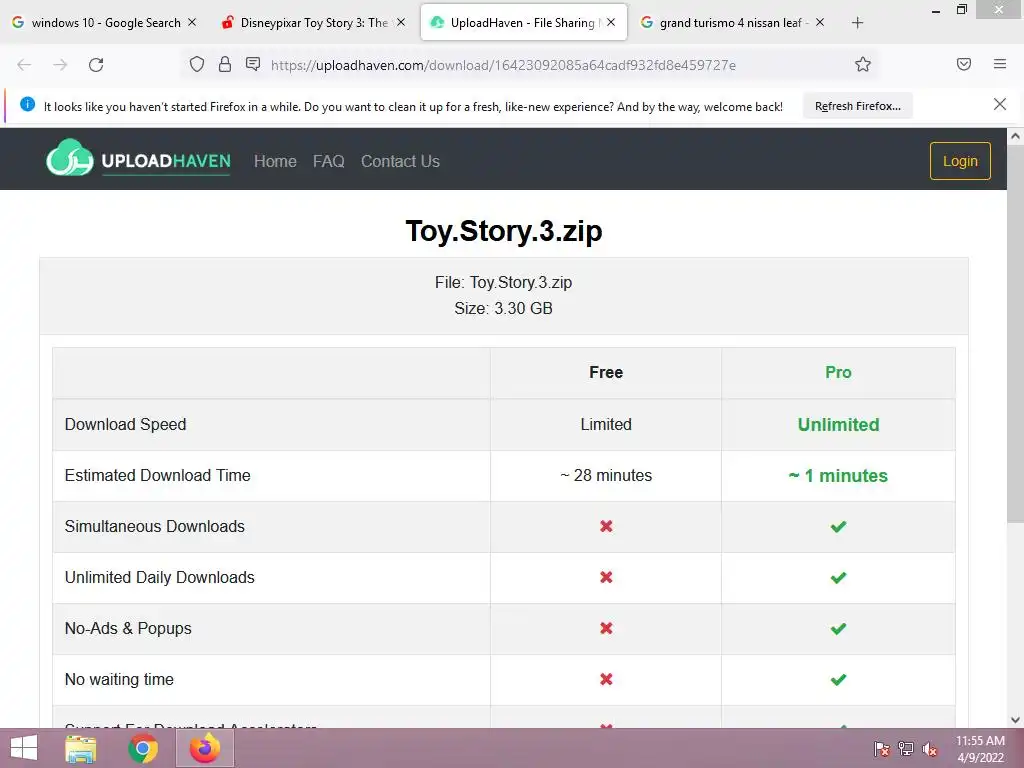Viewport: 1024px width, 768px height.
Task: Open tracking protection shield icon
Action: pos(197,64)
